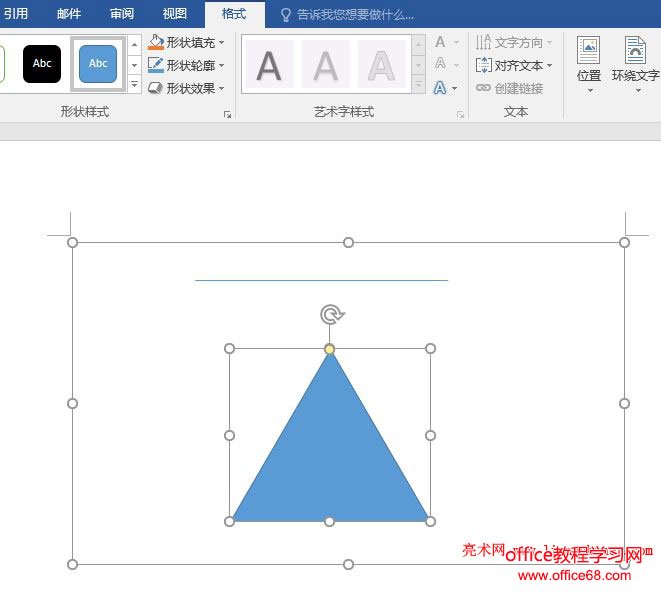Apply the blue Abc shape style
The height and width of the screenshot is (592, 661).
[98, 64]
